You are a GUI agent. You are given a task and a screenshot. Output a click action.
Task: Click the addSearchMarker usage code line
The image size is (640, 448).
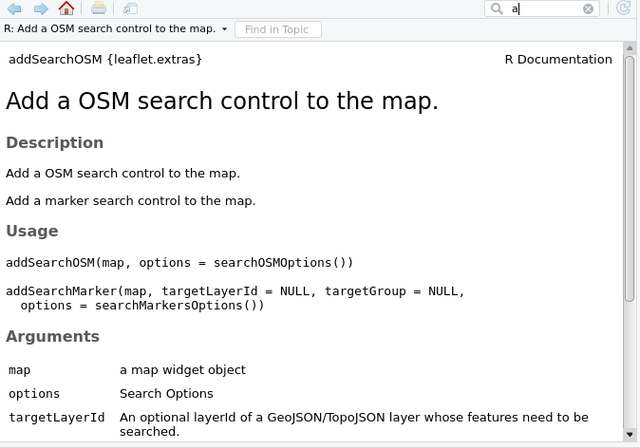click(x=236, y=291)
